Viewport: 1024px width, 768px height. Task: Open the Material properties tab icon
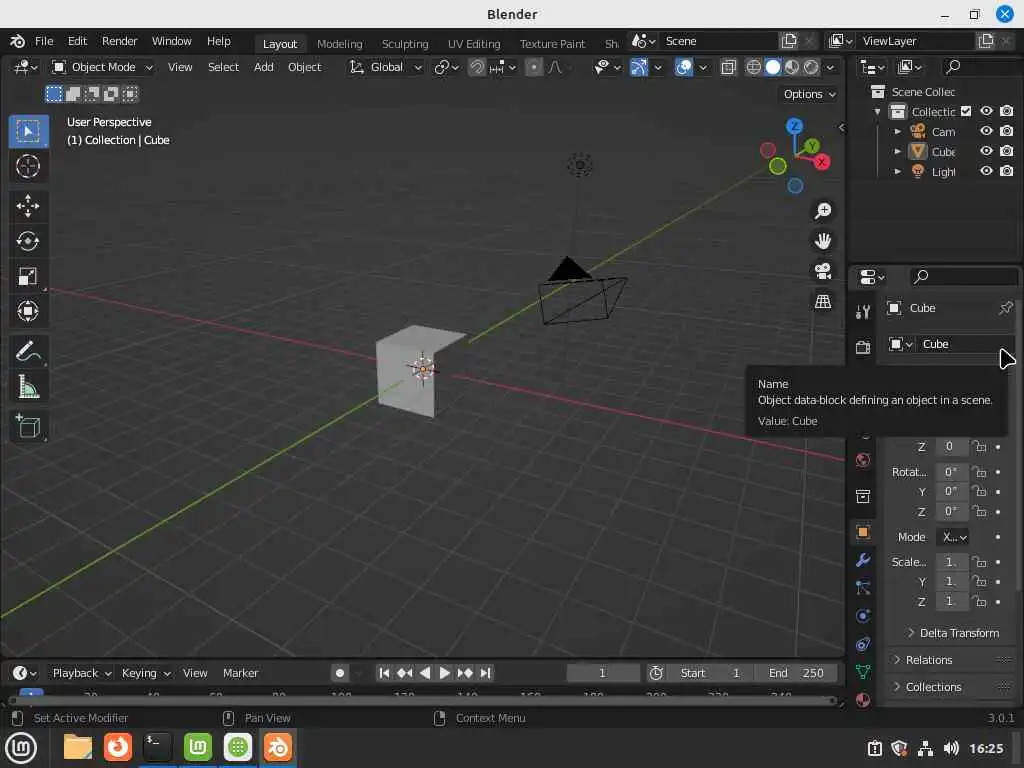point(863,699)
